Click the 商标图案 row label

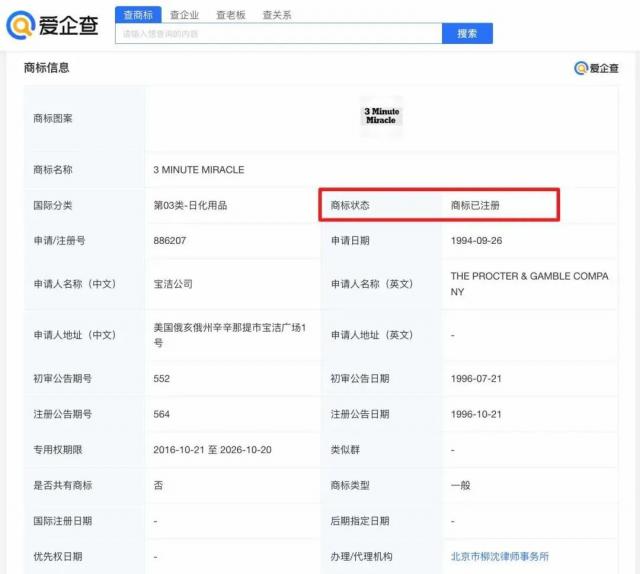53,118
